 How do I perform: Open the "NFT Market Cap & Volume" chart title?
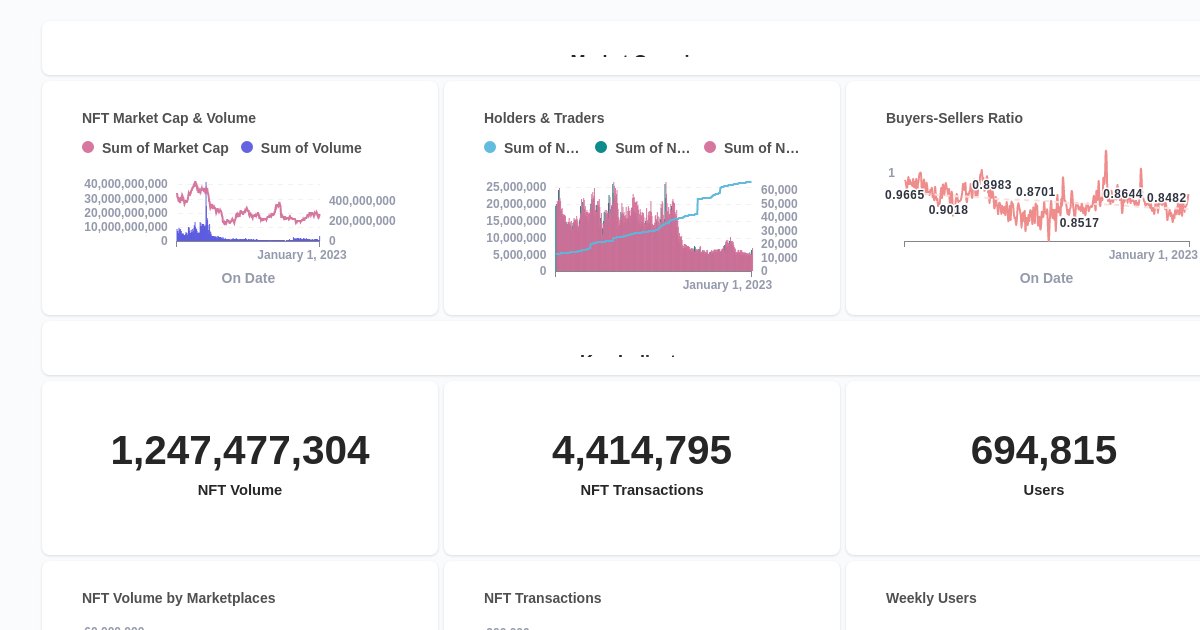[x=168, y=118]
